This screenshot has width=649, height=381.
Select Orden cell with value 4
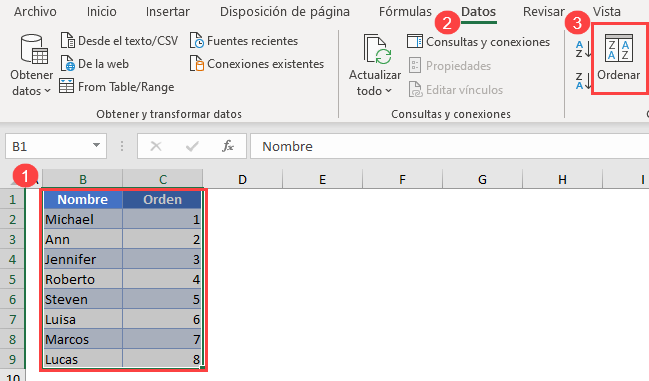click(162, 280)
